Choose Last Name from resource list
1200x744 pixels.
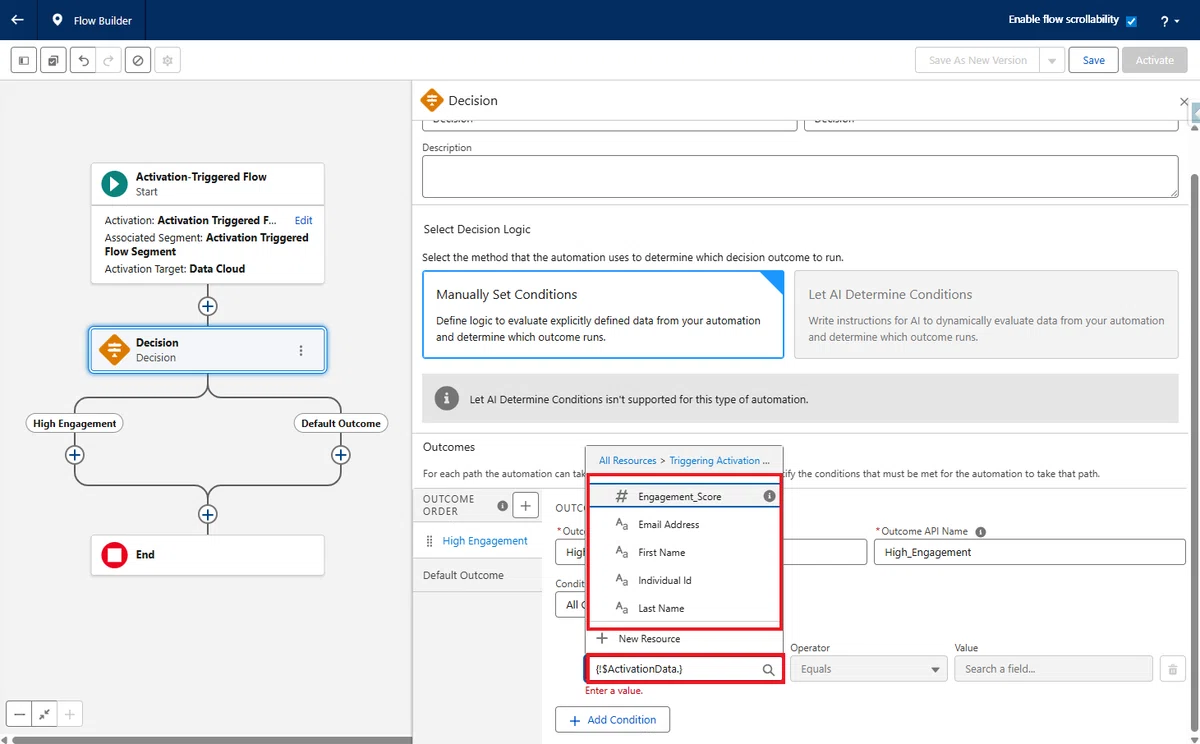(684, 608)
